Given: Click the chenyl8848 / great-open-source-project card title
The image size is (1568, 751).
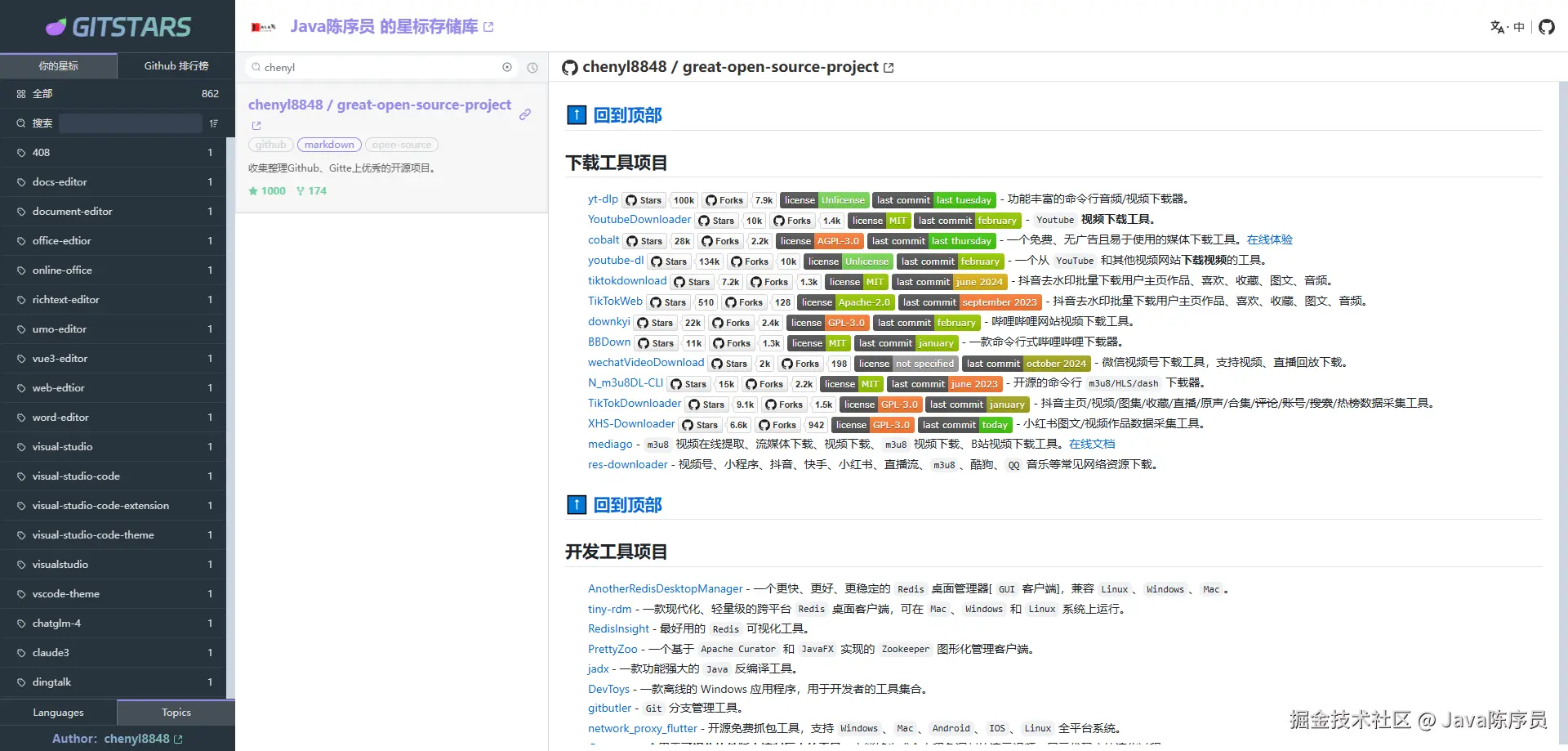Looking at the screenshot, I should coord(380,105).
